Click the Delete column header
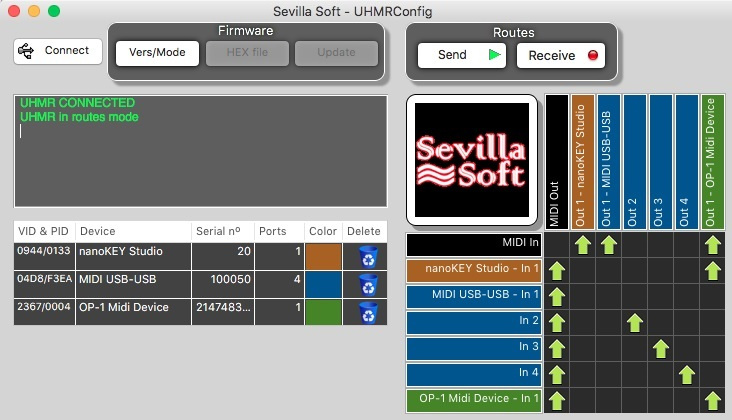The image size is (732, 420). click(x=365, y=231)
